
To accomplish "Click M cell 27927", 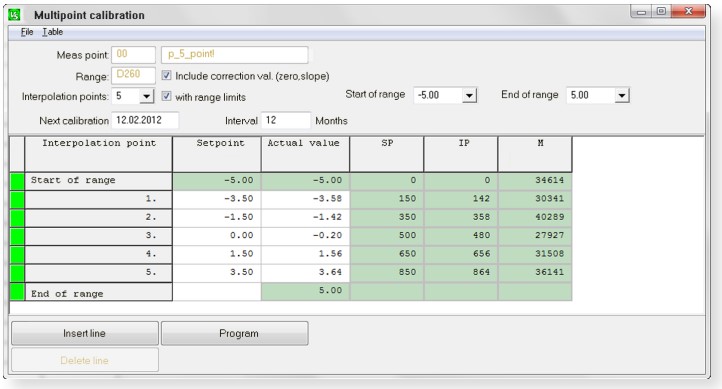I will tap(535, 237).
